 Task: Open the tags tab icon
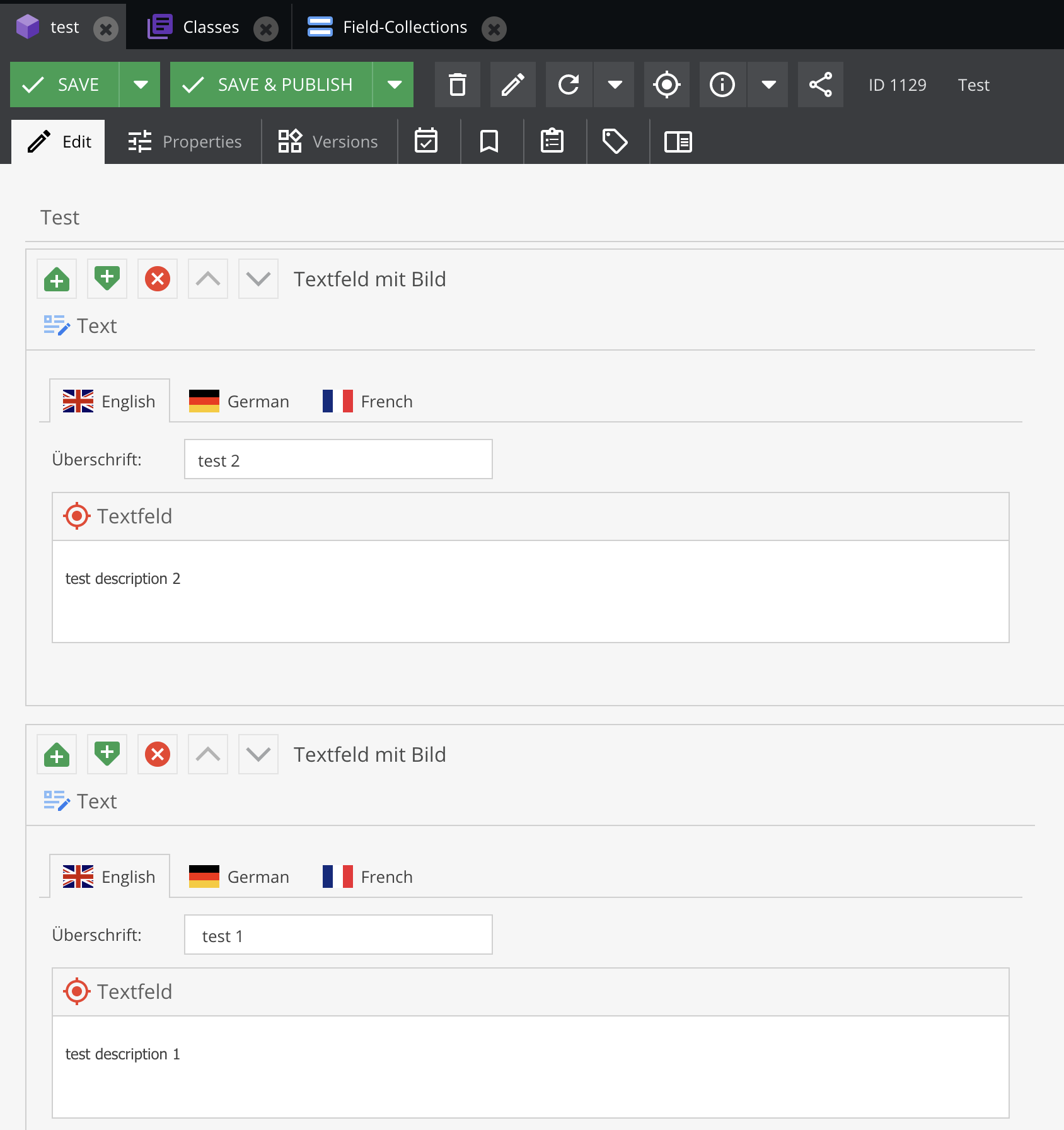point(615,141)
